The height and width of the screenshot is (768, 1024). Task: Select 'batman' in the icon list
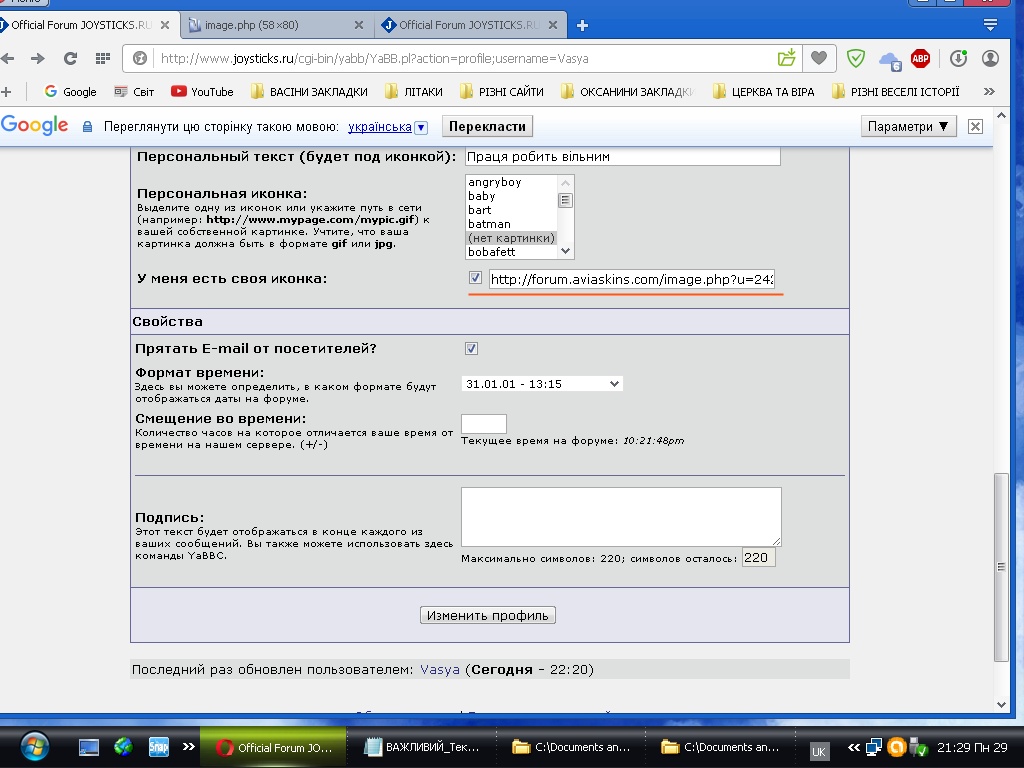[489, 224]
